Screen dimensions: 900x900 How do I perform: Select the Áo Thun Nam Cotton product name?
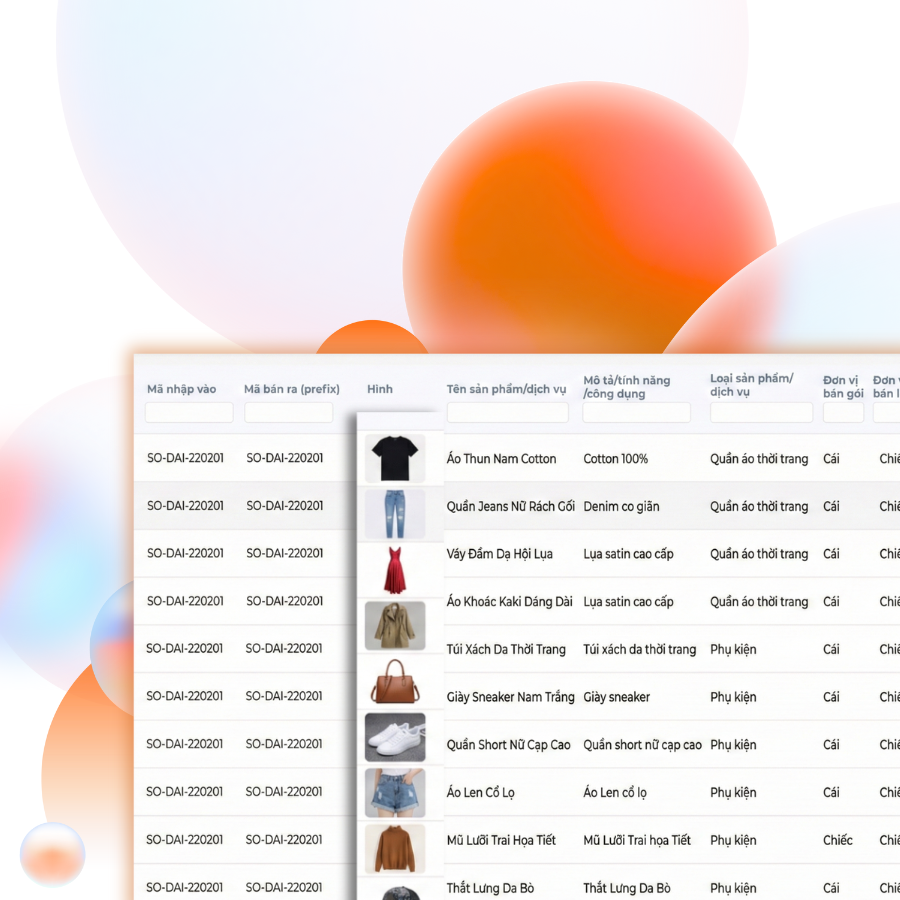point(501,459)
